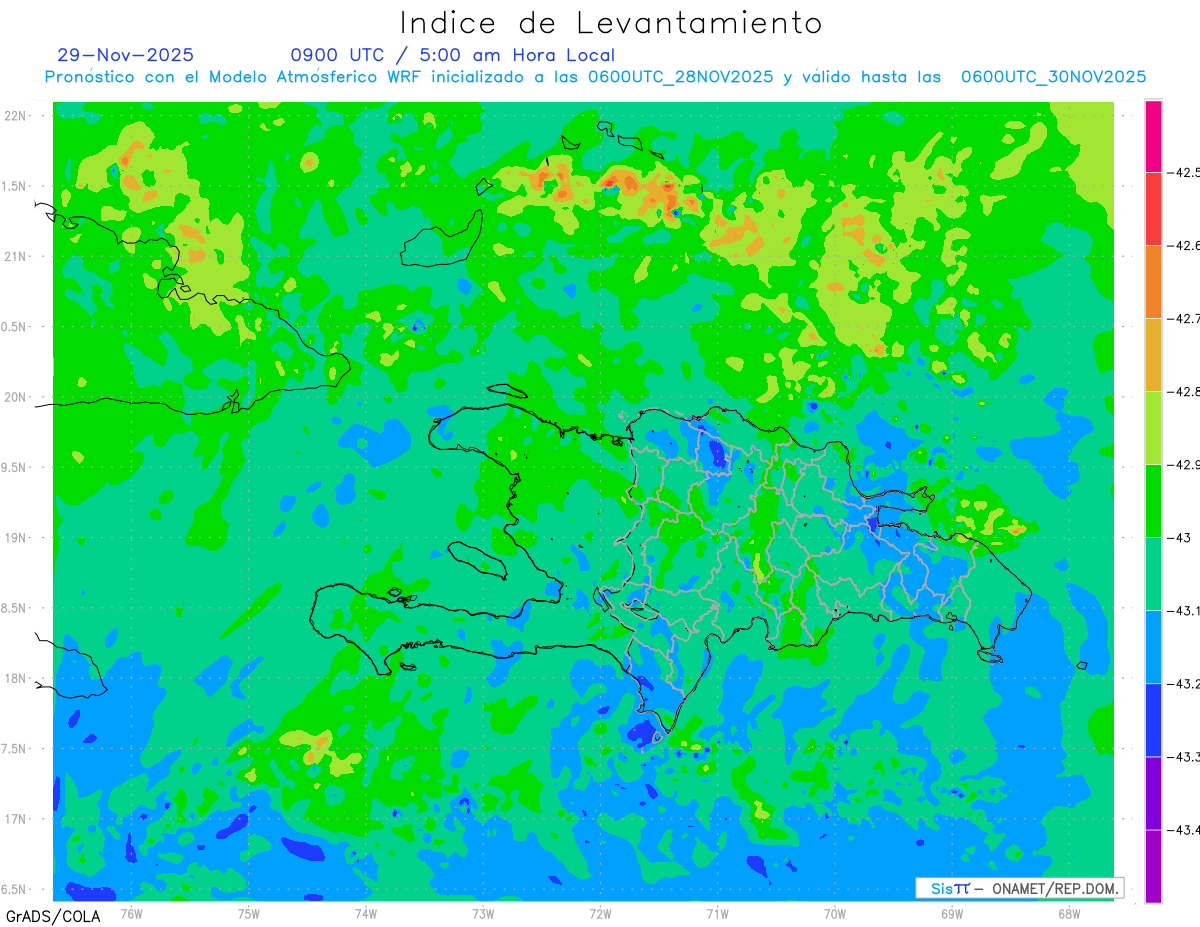This screenshot has height=927, width=1200.
Task: Click the '-42.9' color scale value
Action: pyautogui.click(x=1185, y=465)
